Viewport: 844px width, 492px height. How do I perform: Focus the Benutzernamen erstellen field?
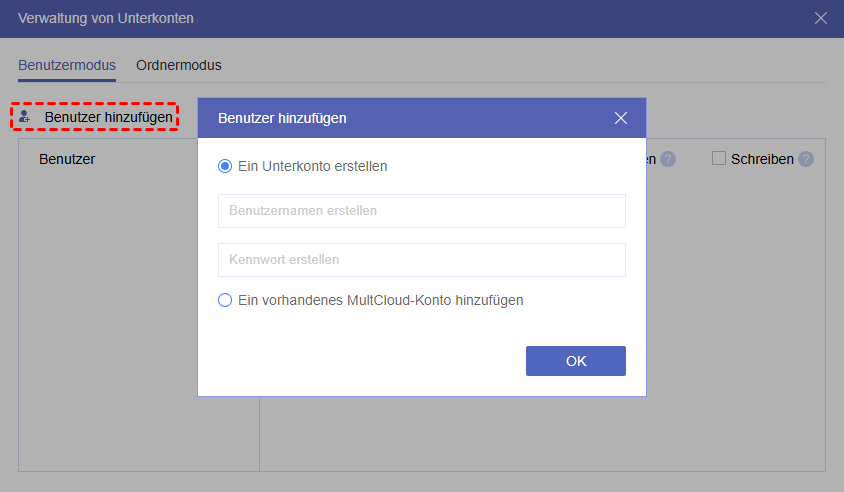421,211
